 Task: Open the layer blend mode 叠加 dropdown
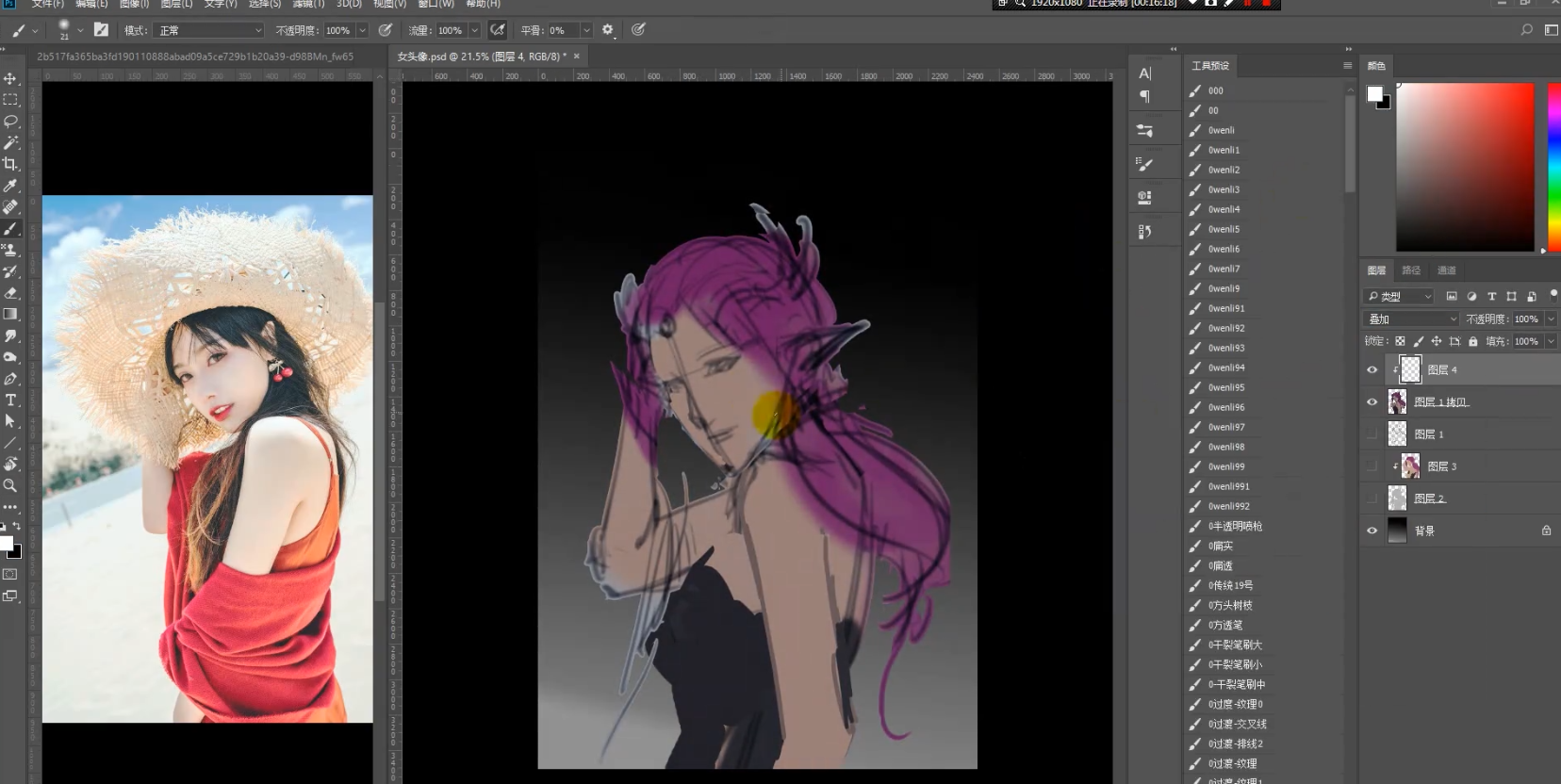point(1411,319)
